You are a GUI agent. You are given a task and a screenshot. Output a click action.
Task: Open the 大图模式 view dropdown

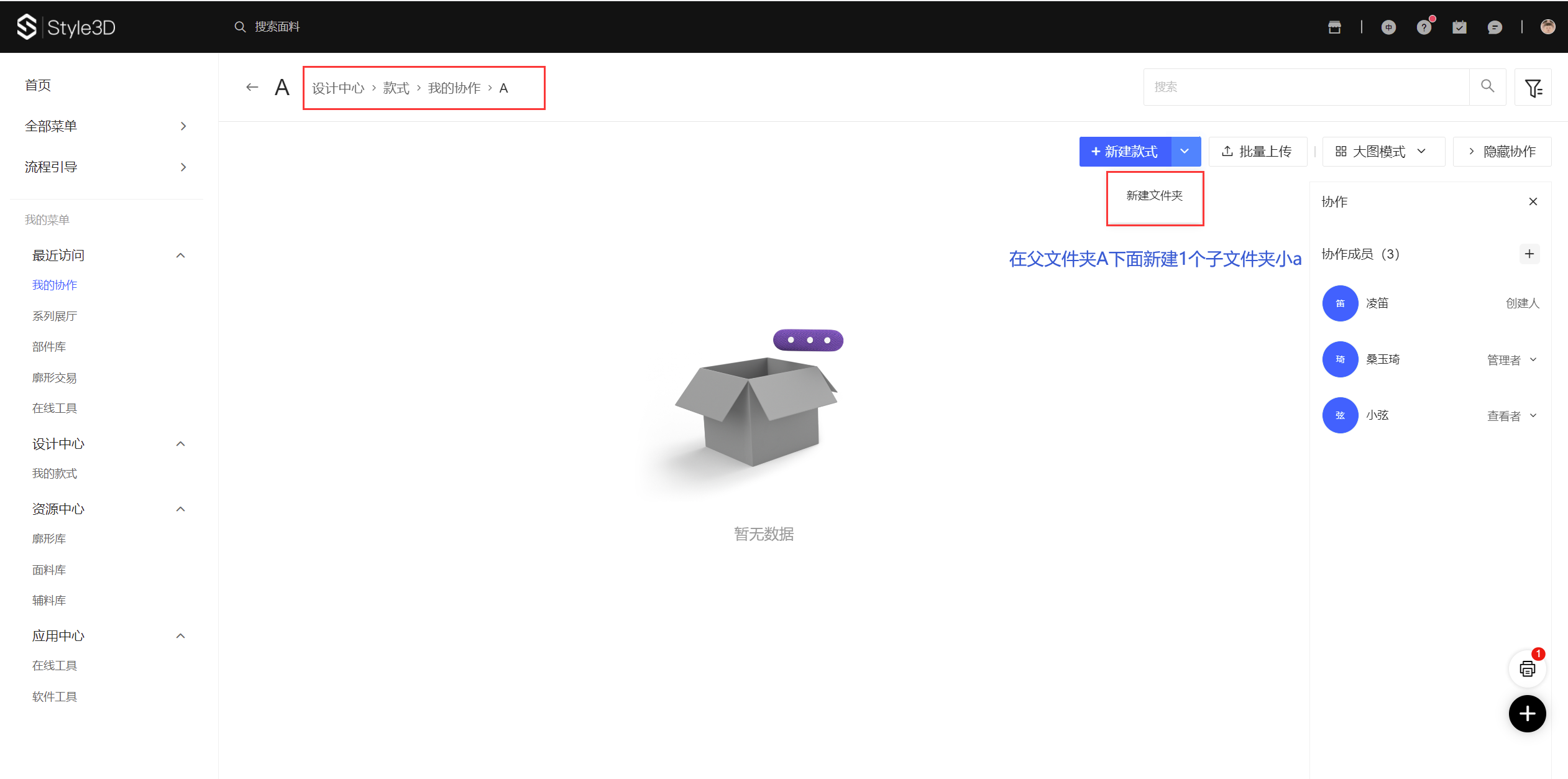(x=1383, y=152)
